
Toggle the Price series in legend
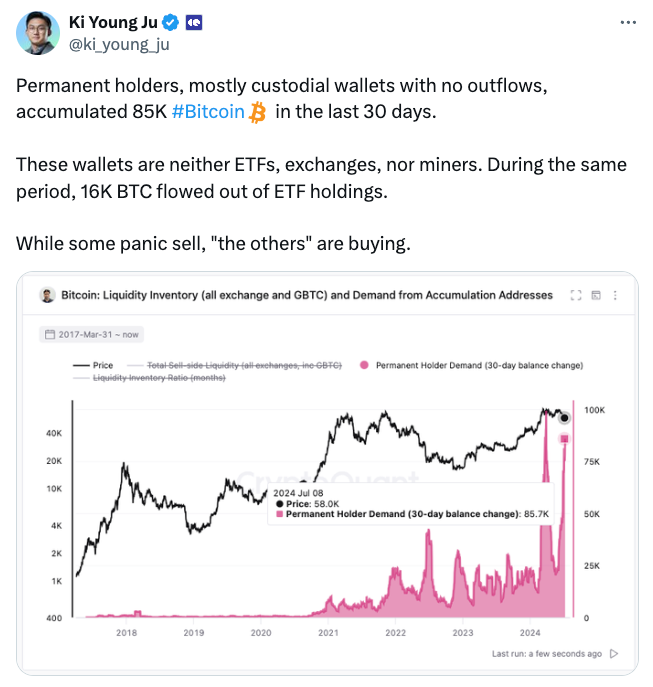pyautogui.click(x=93, y=365)
